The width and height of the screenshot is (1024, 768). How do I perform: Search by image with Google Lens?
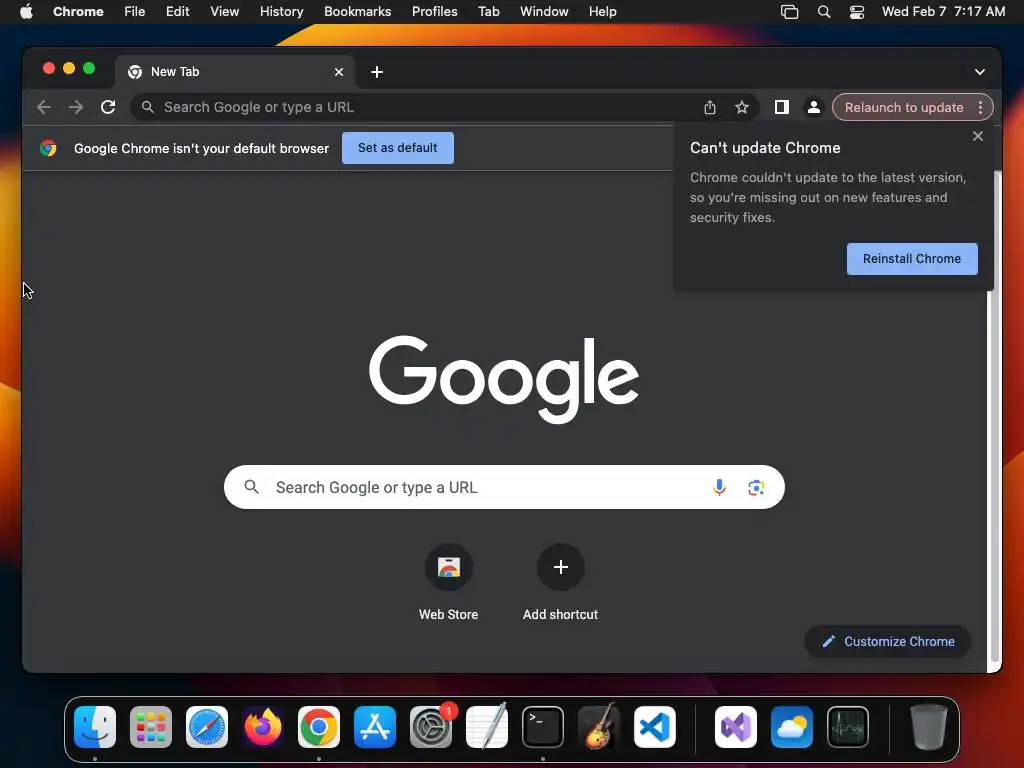point(756,487)
